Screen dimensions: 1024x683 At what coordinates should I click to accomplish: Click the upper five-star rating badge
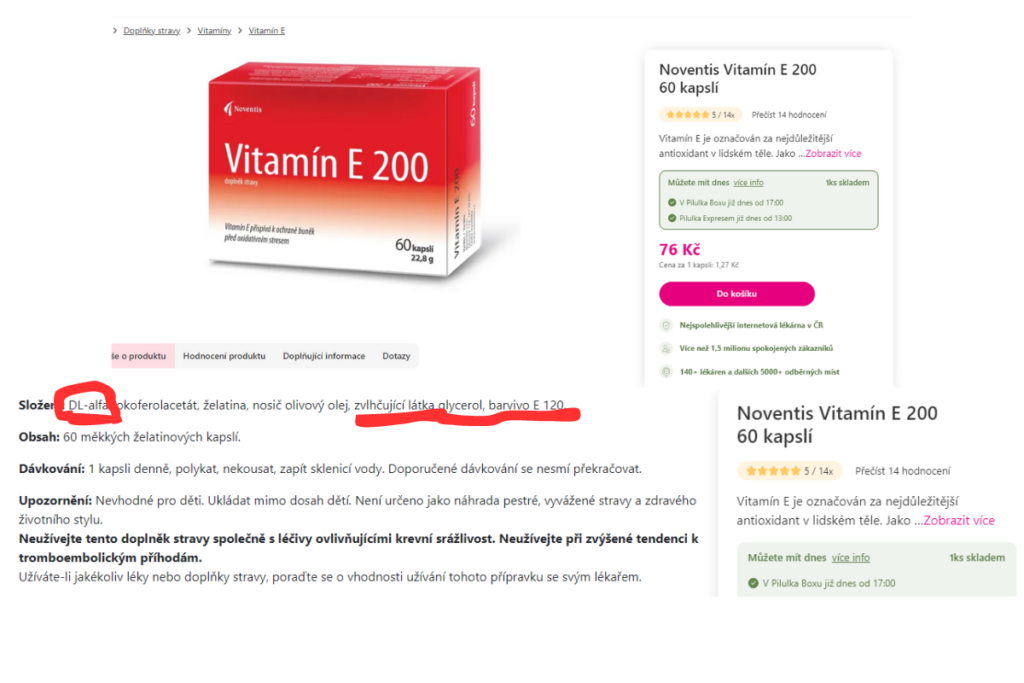699,115
